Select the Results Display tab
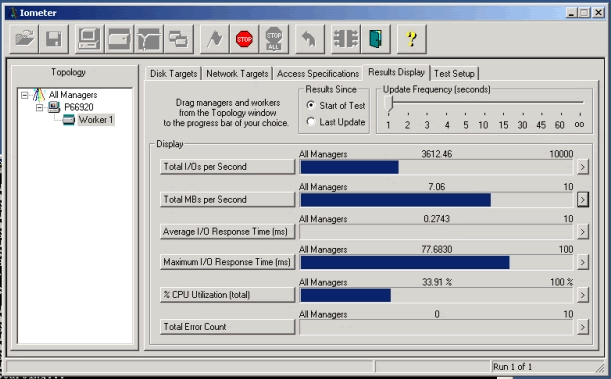Screen dimensions: 611x379 pyautogui.click(x=396, y=72)
